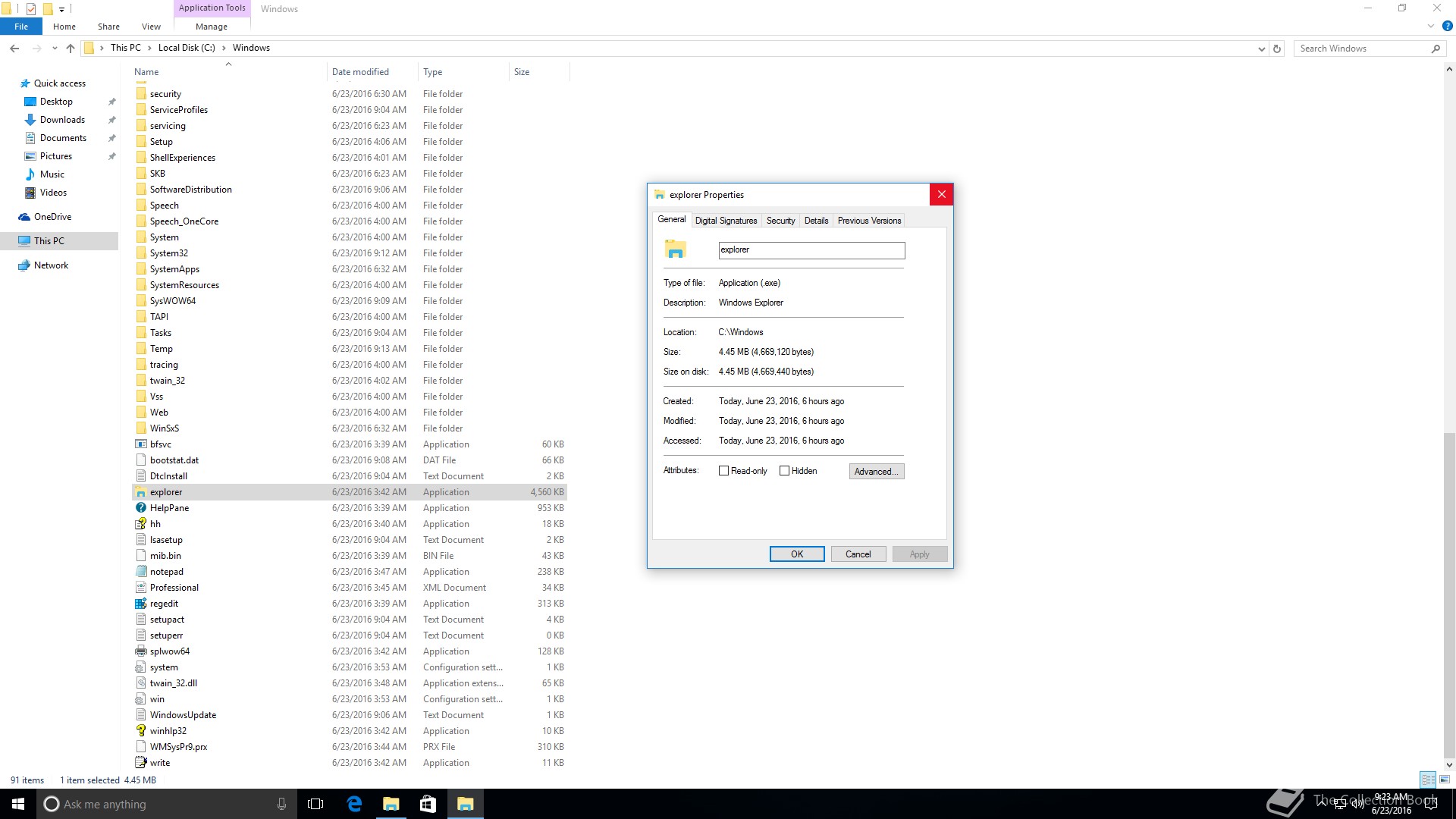Select the WindowsUpdate text document
Viewport: 1456px width, 819px height.
click(x=350, y=715)
